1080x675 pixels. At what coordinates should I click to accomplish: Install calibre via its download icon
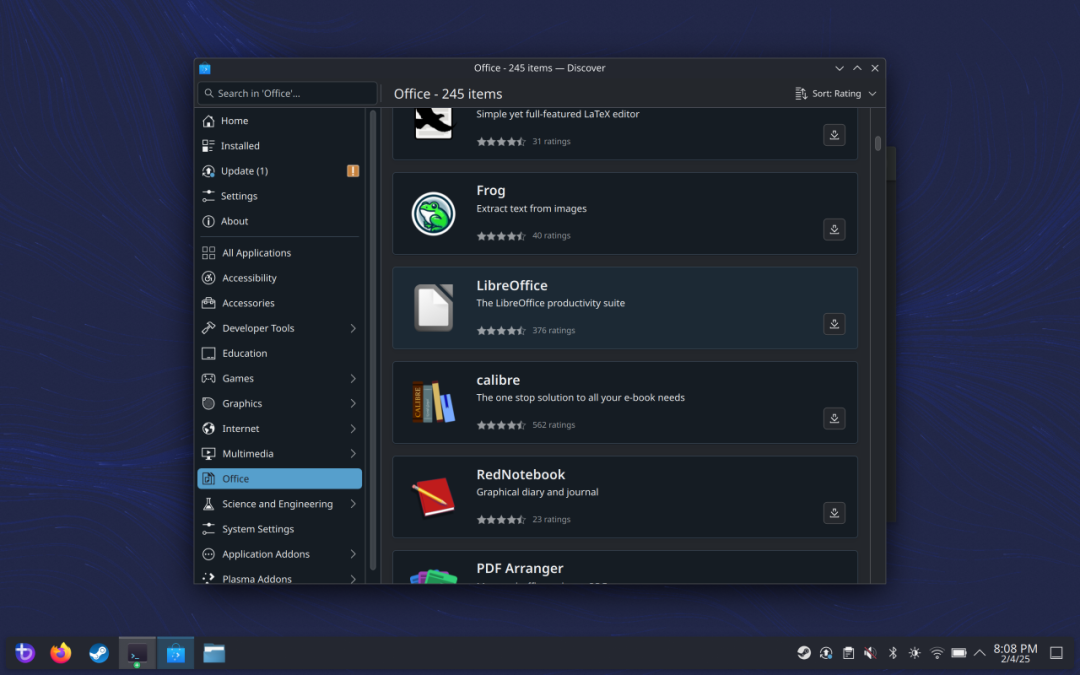(834, 418)
